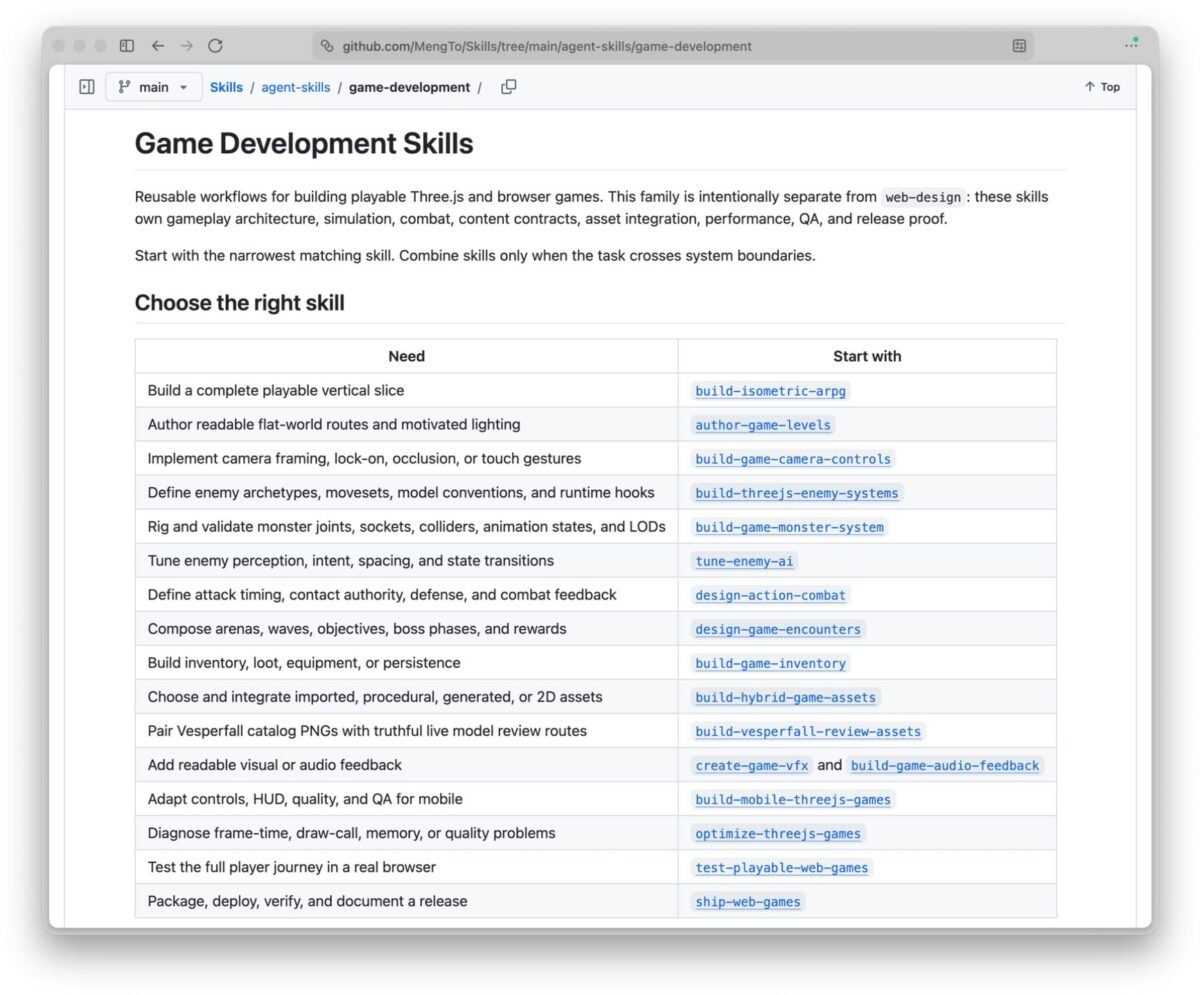The width and height of the screenshot is (1200, 995).
Task: Reload the page with the refresh icon
Action: (x=215, y=46)
